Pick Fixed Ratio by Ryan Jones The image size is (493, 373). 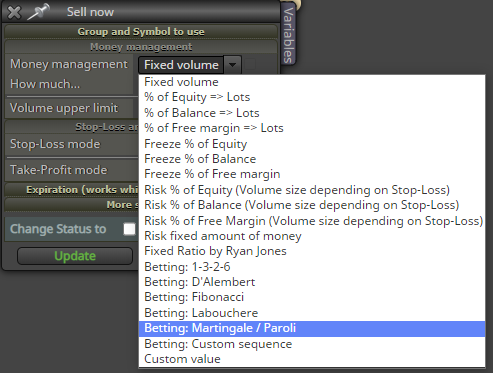312,251
